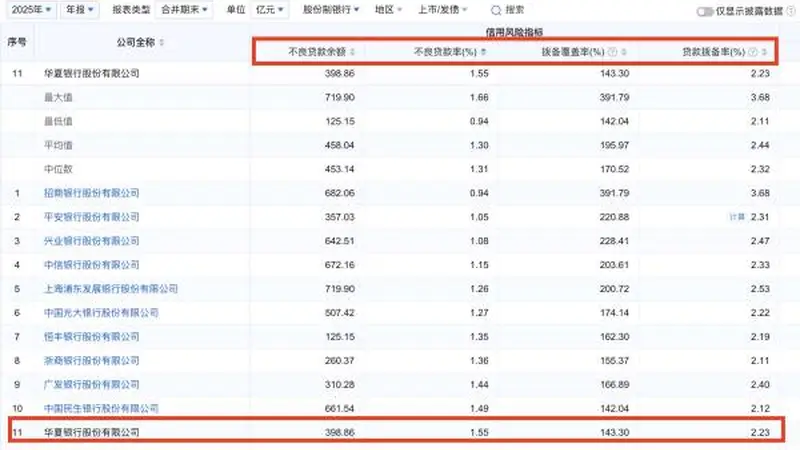Screen dimensions: 800x450
Task: Open the 上市/发债 filter dropdown
Action: [x=442, y=10]
